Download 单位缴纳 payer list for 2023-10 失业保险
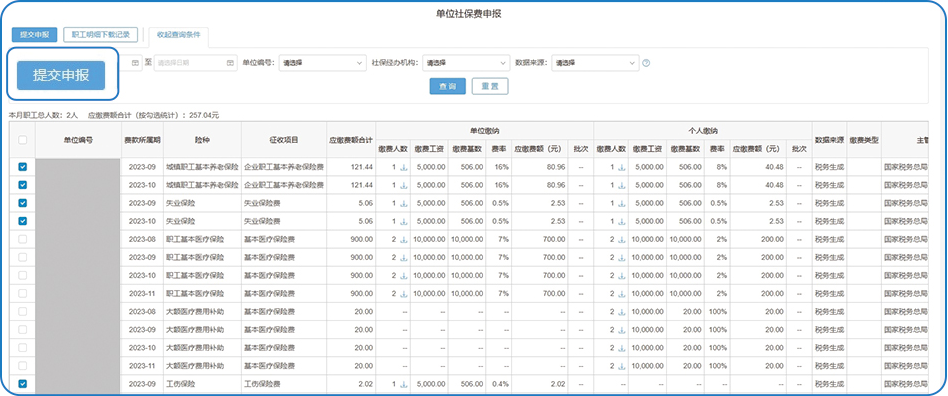 click(x=404, y=221)
